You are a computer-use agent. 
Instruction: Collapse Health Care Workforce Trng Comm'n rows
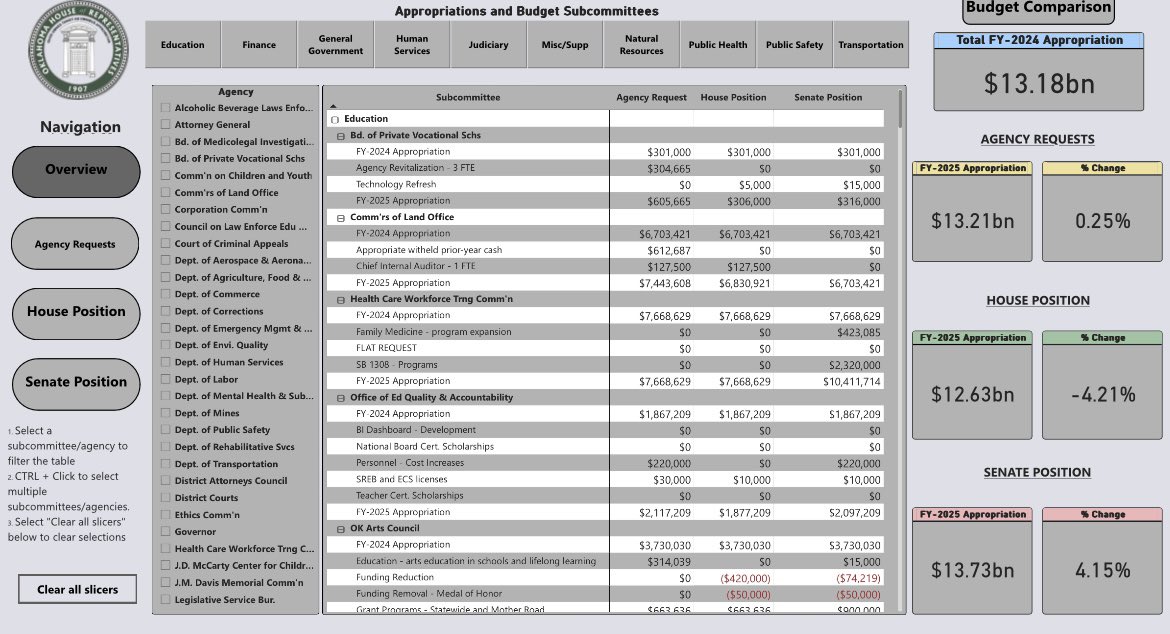340,300
